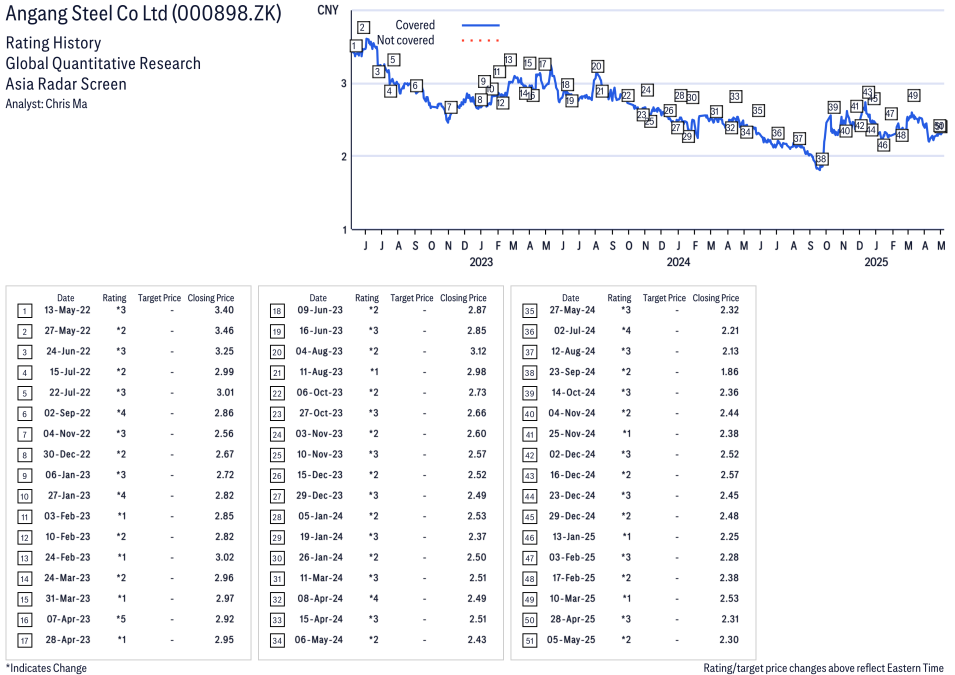The width and height of the screenshot is (955, 675).
Task: Click the 27-May-22 date cell
Action: [67, 331]
